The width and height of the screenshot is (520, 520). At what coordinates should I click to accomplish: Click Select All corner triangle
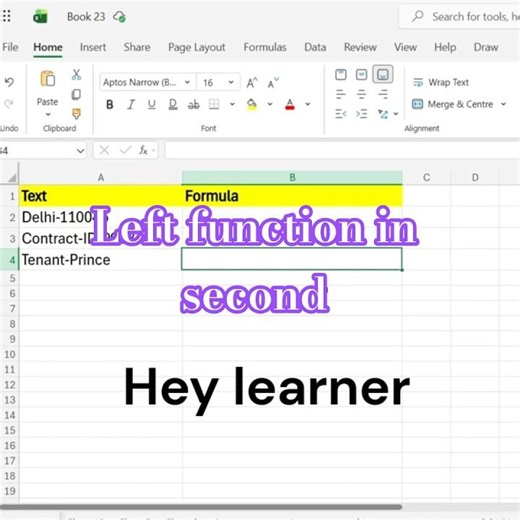[11, 178]
